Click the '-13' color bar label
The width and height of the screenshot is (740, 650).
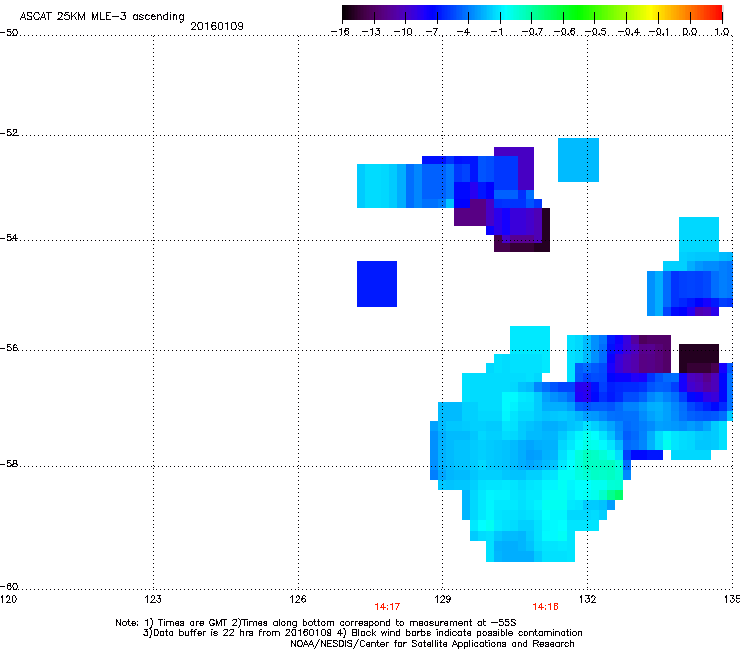pos(371,32)
